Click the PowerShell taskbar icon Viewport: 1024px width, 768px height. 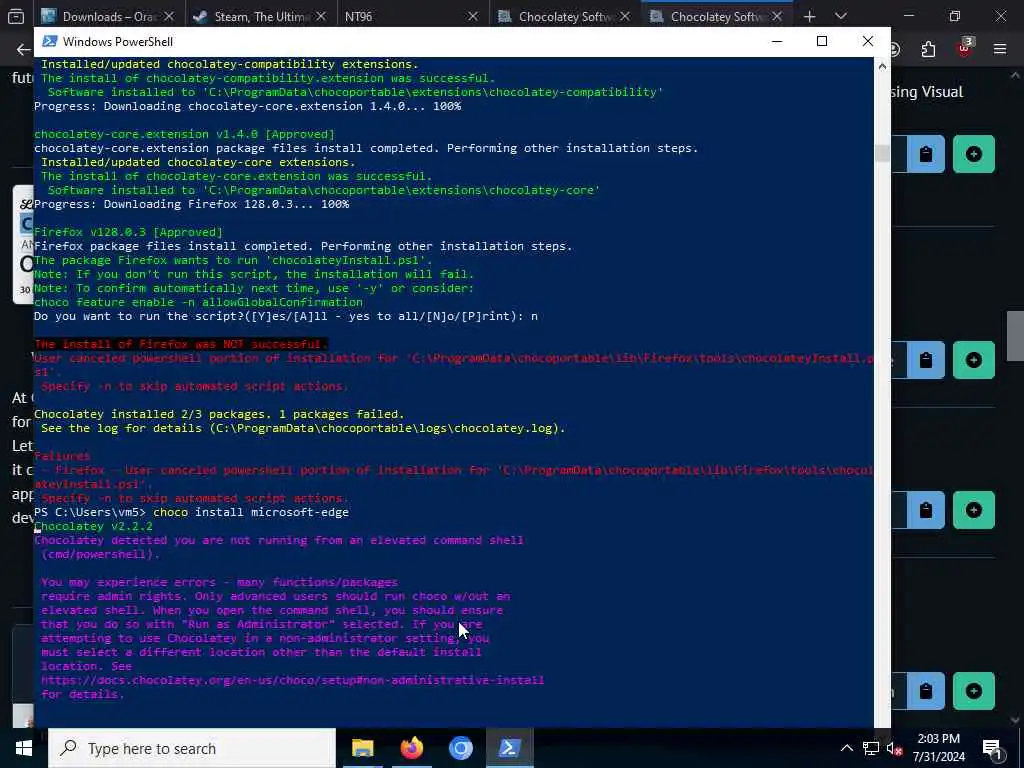(x=509, y=748)
